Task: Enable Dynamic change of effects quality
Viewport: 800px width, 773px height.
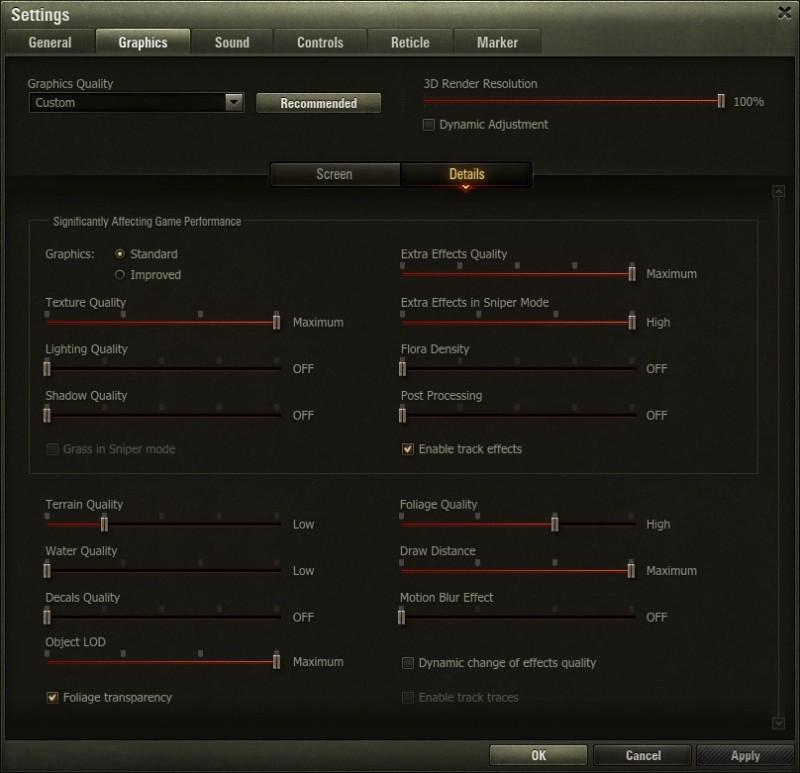Action: click(408, 663)
